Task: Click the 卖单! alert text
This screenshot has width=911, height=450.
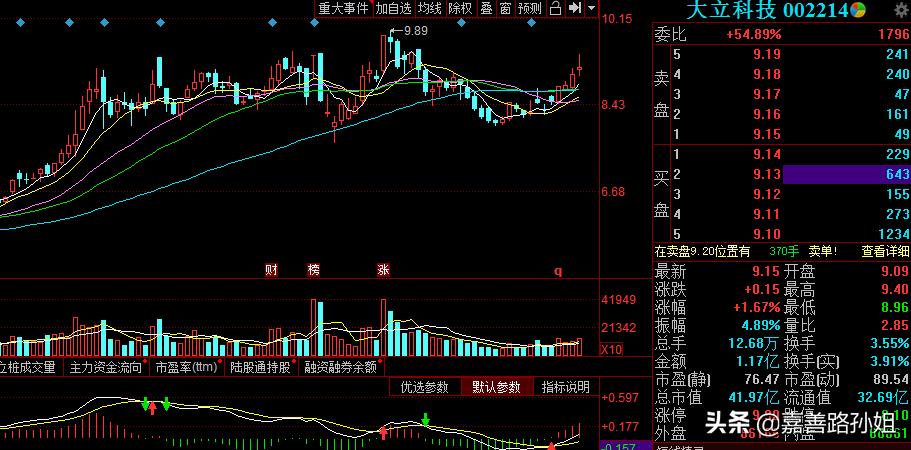Action: [823, 251]
